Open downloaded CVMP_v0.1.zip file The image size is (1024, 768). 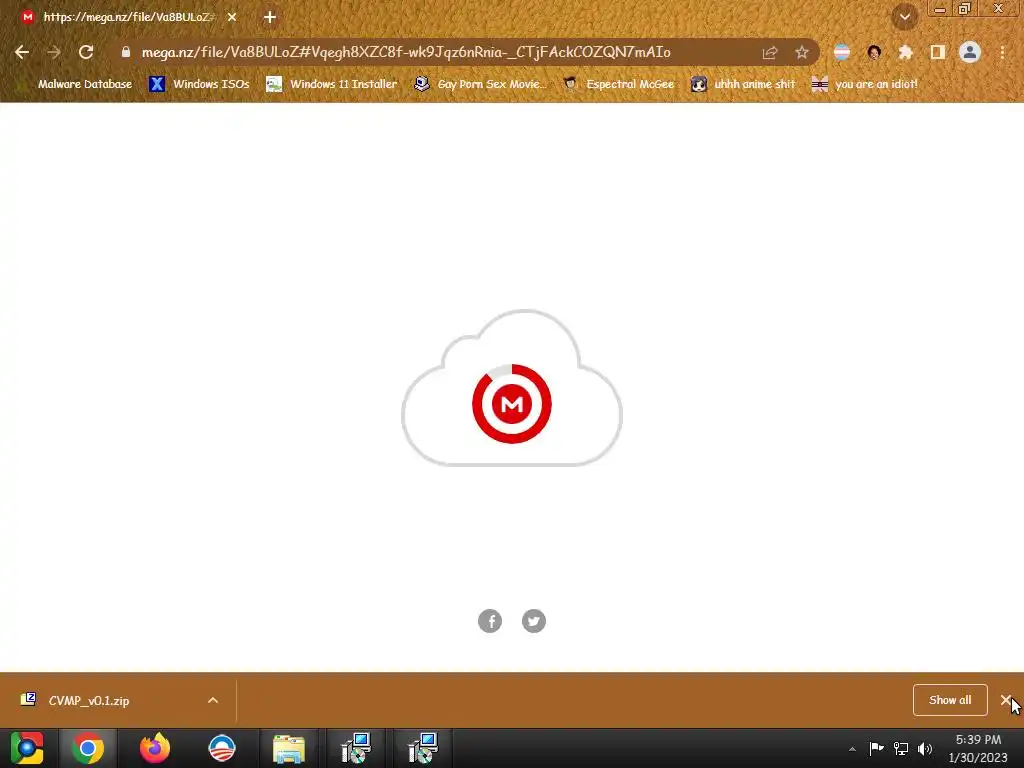pos(89,701)
